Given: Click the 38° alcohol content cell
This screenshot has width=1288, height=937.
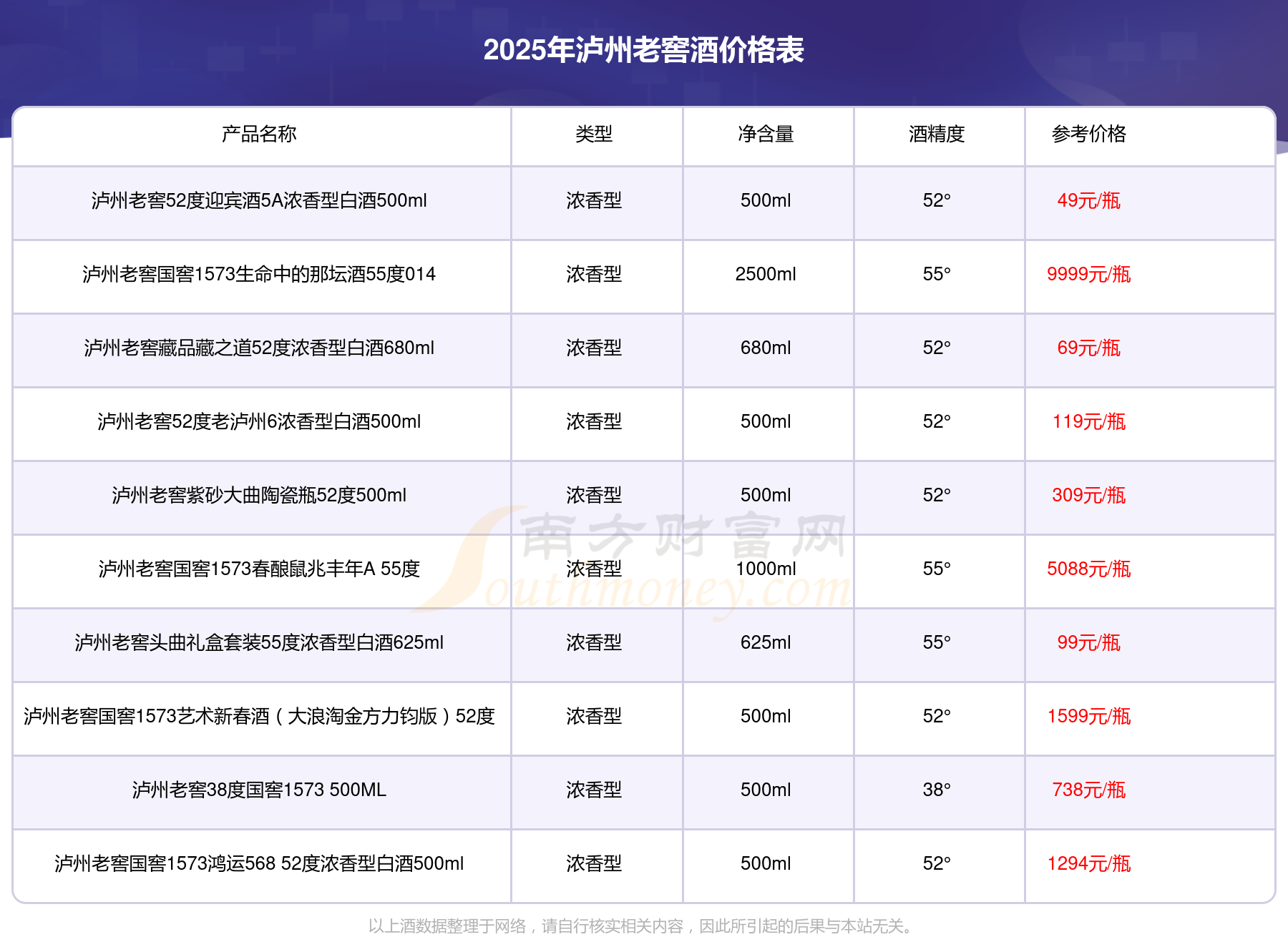Looking at the screenshot, I should 937,790.
